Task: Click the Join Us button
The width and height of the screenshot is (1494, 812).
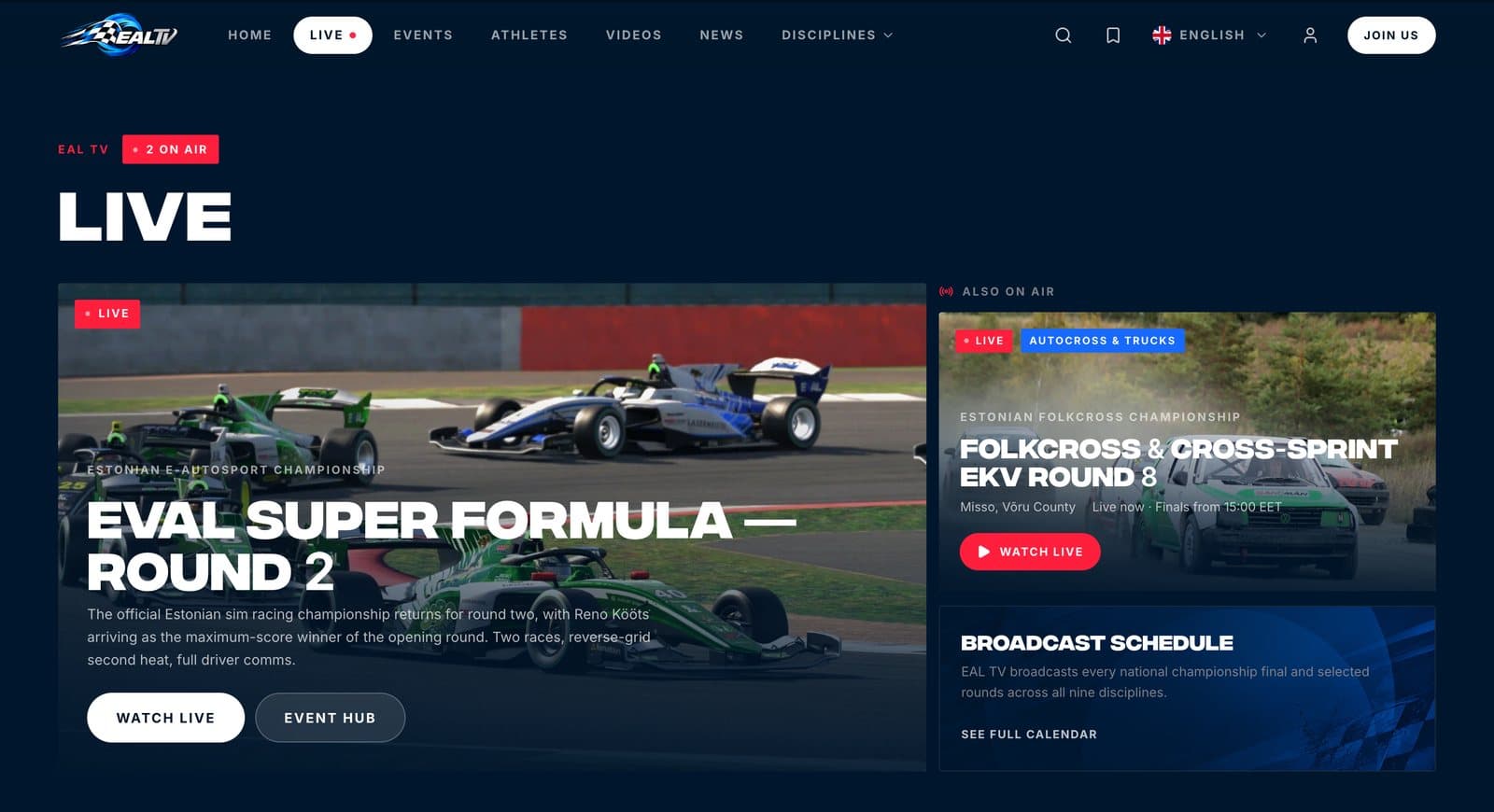Action: (1391, 35)
